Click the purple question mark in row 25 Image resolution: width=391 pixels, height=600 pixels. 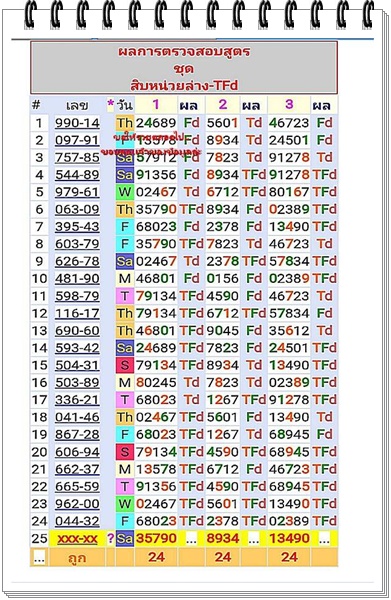111,538
